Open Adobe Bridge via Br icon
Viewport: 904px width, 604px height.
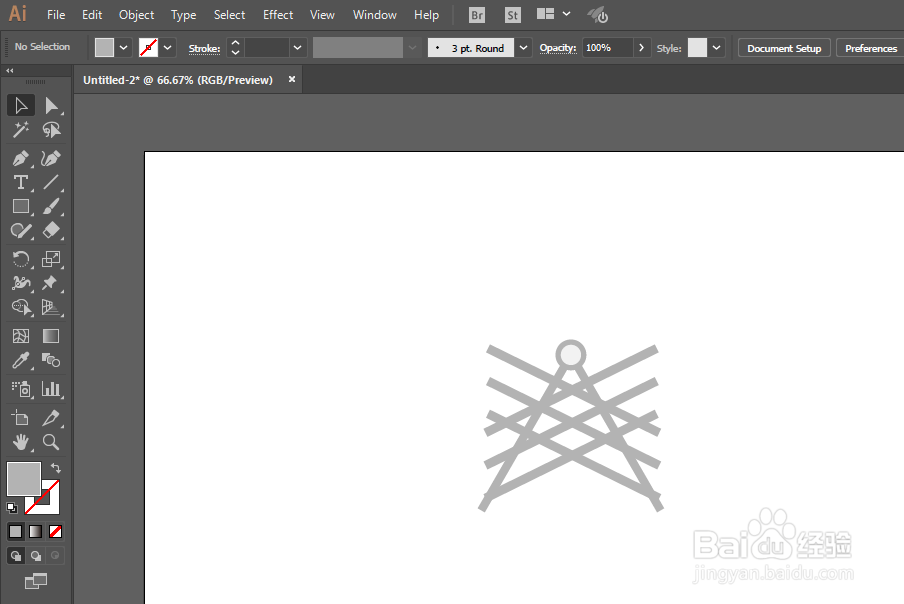[477, 16]
